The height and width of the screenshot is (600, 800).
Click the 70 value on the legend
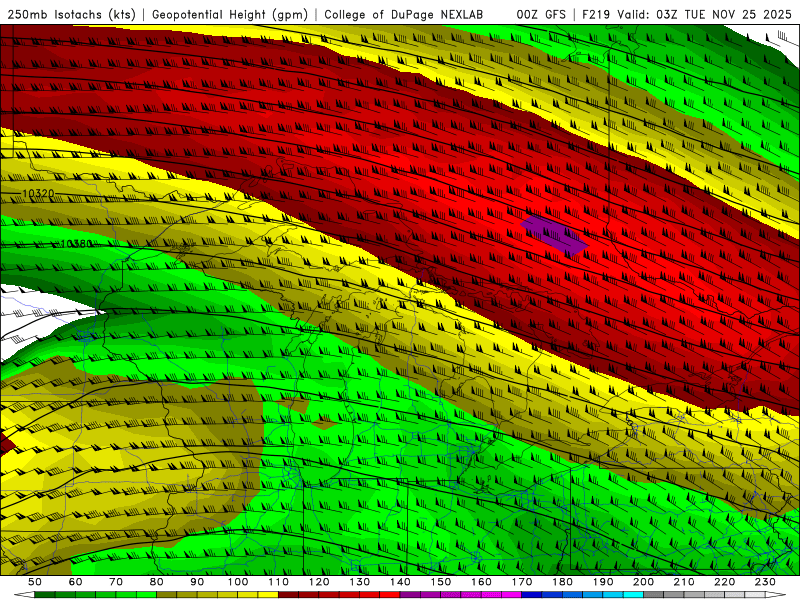point(116,582)
